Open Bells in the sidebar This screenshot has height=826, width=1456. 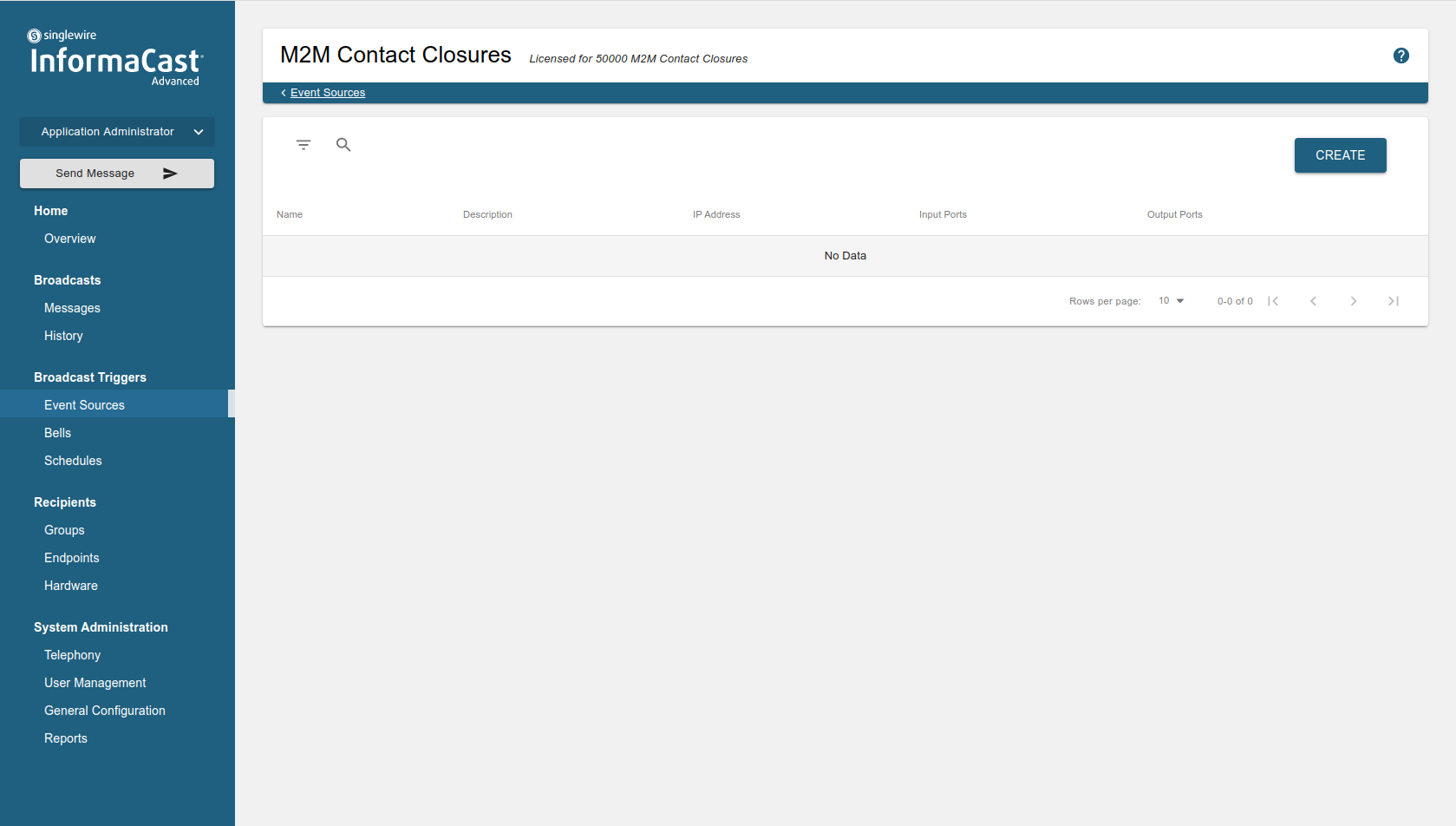point(57,433)
